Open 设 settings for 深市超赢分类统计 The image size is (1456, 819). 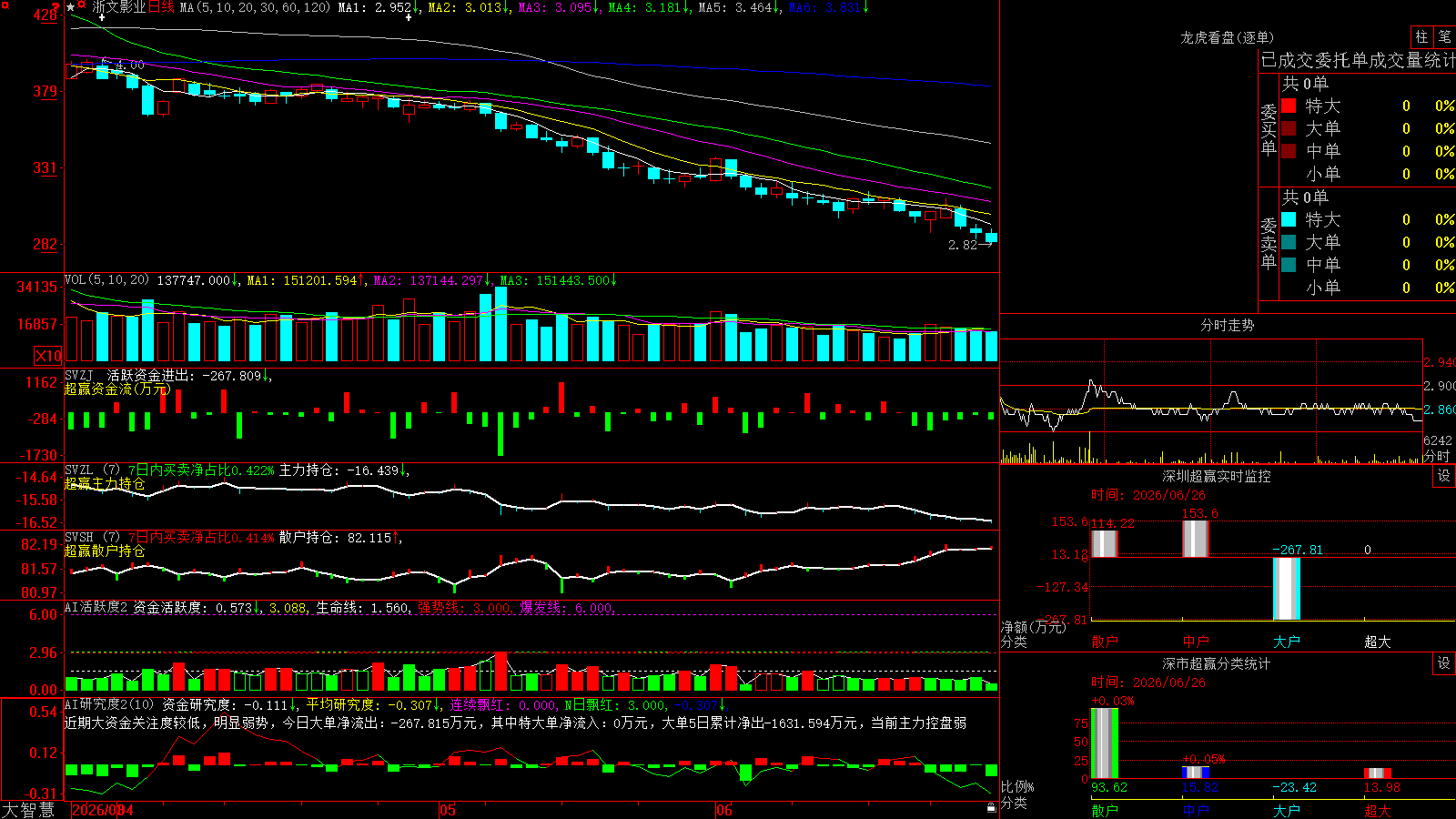coord(1444,663)
